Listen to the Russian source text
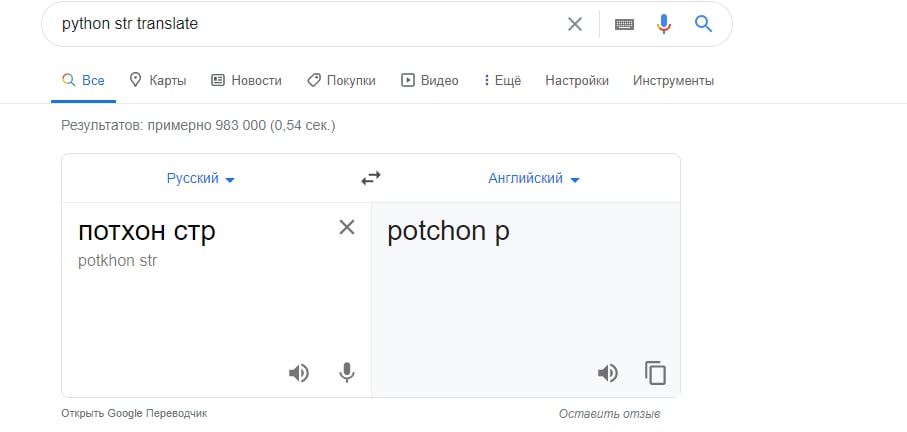The image size is (907, 432). (x=298, y=373)
